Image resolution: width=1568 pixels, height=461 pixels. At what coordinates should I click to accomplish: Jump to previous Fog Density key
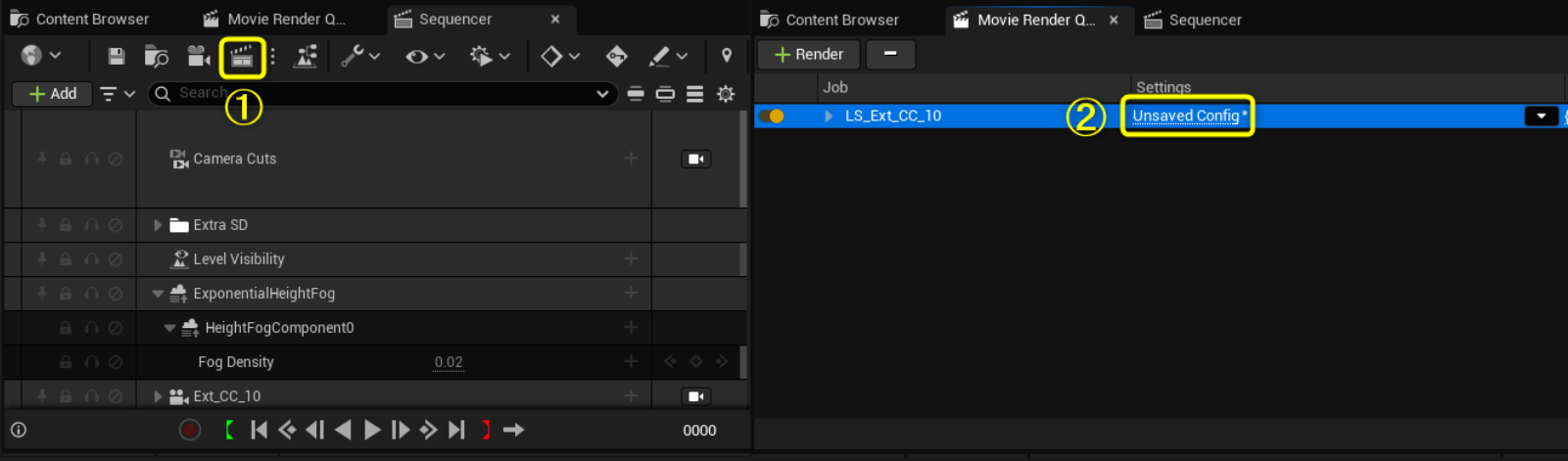pos(670,362)
